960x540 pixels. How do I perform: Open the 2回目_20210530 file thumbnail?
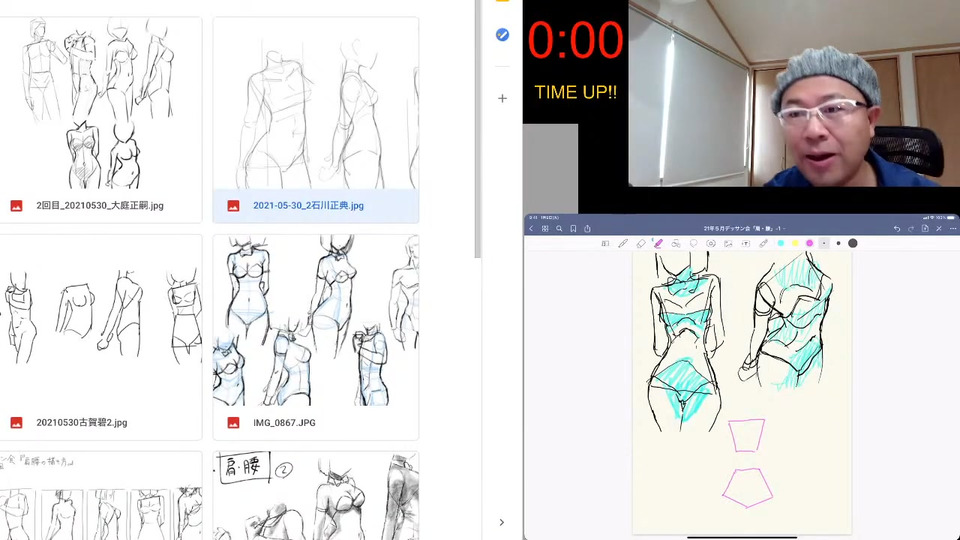point(100,103)
